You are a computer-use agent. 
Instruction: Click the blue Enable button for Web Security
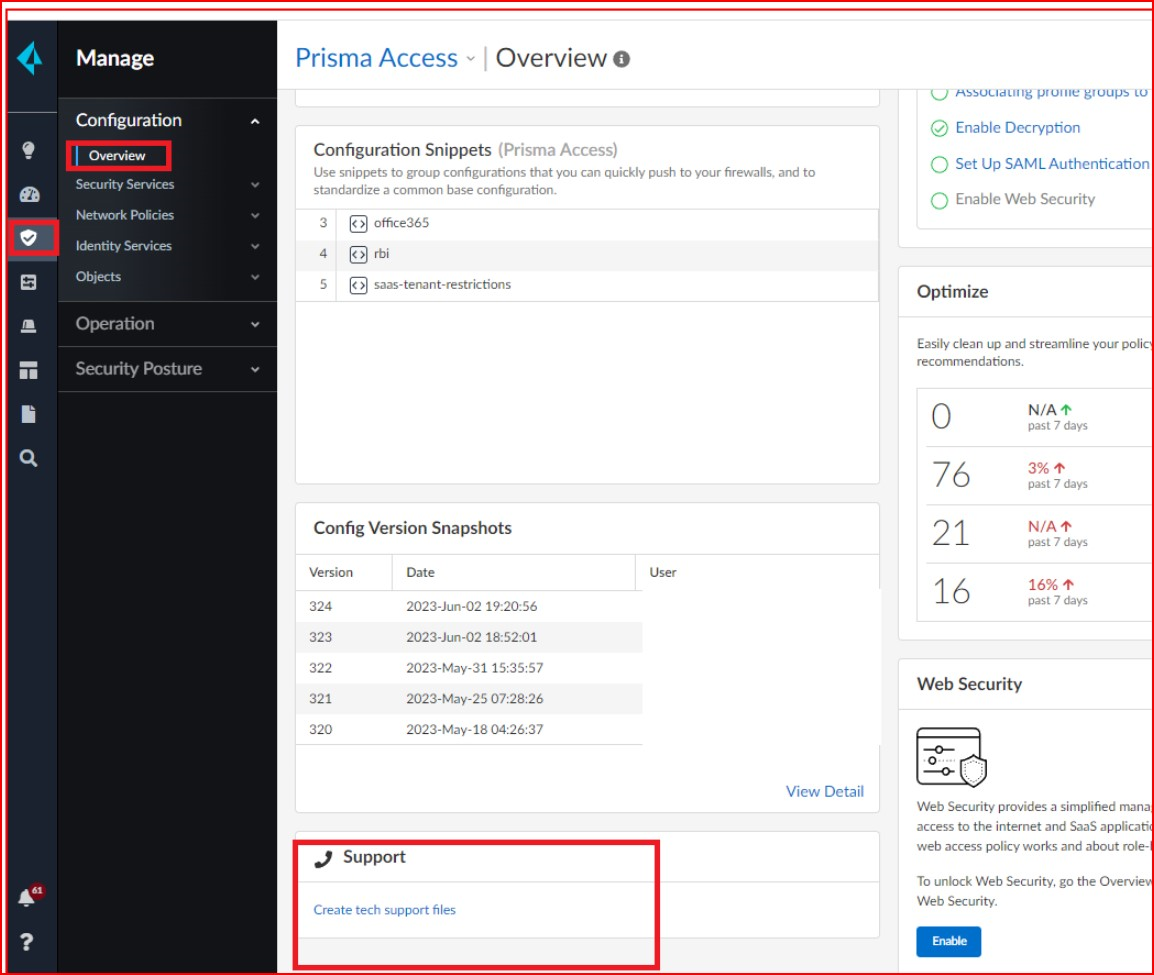click(948, 941)
